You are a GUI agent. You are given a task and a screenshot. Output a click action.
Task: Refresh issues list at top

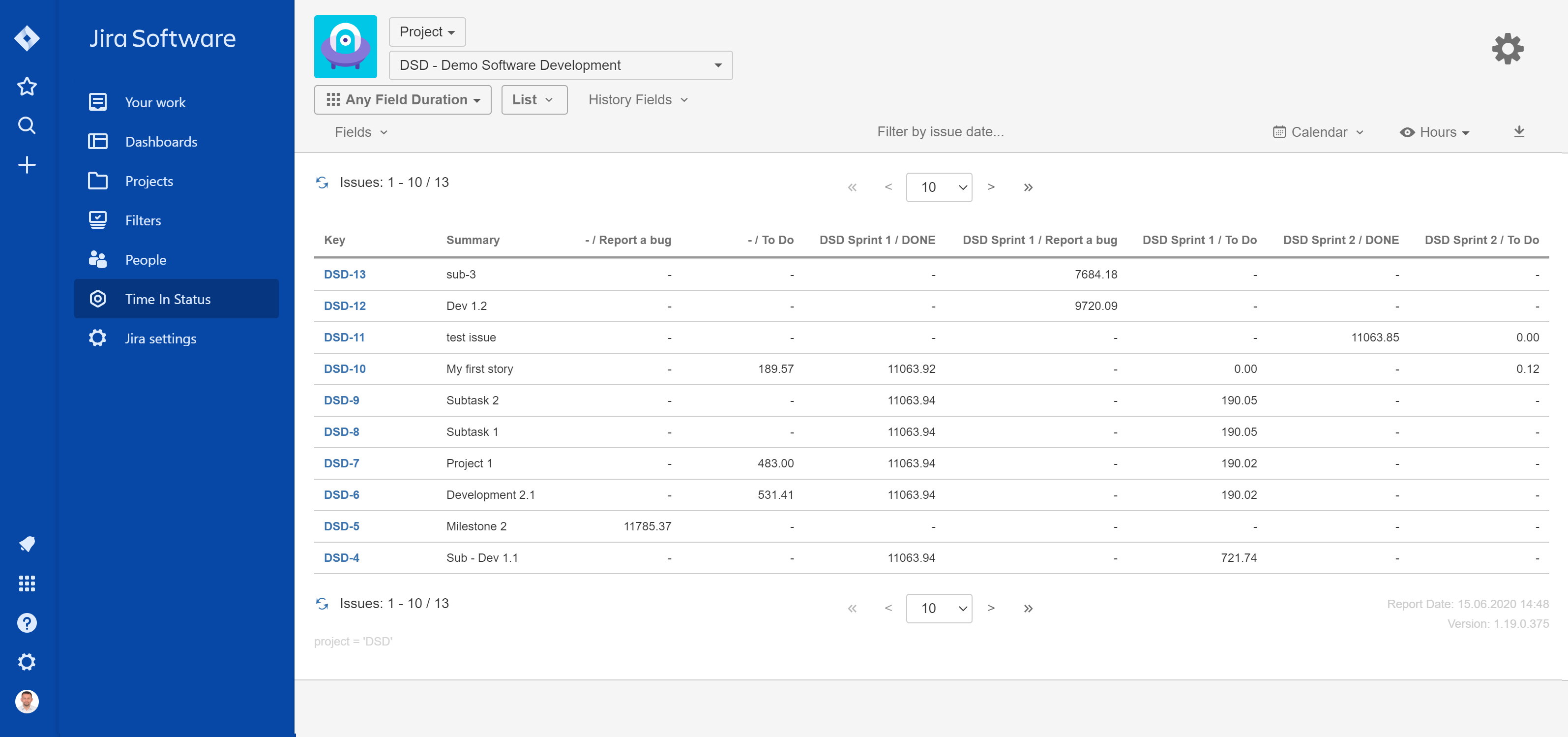[x=322, y=182]
